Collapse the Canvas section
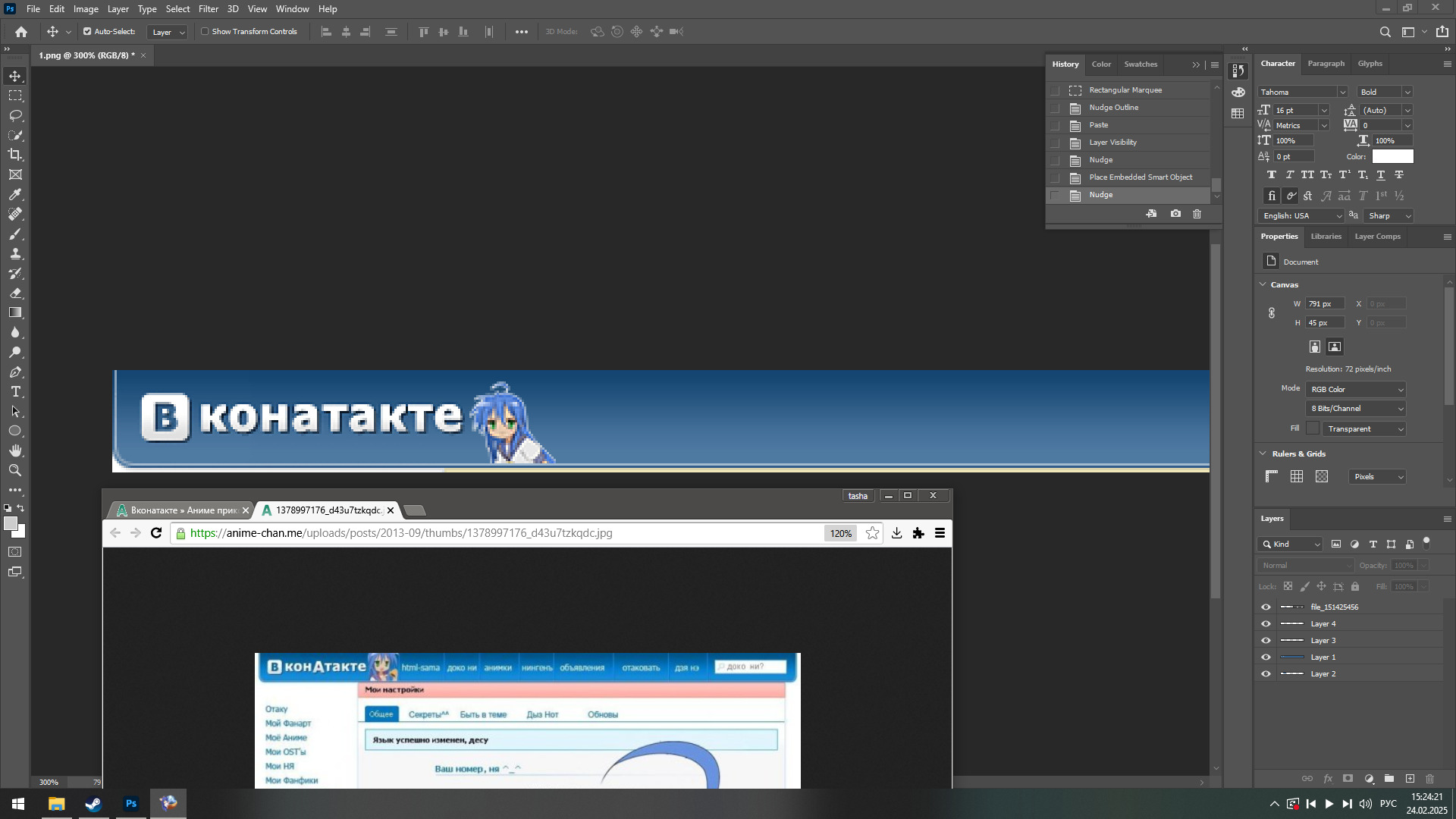 tap(1263, 284)
